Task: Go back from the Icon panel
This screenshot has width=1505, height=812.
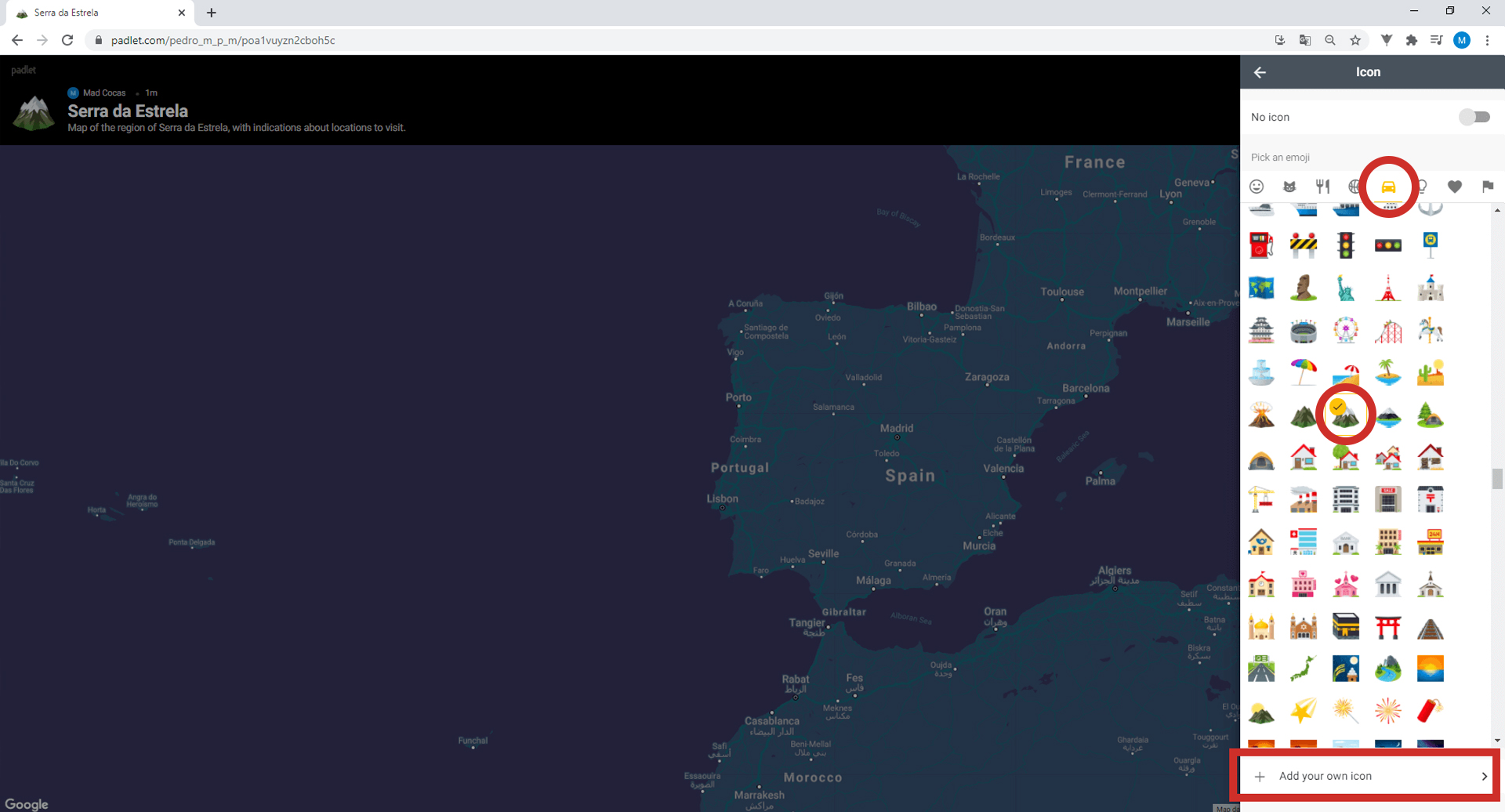Action: coord(1260,72)
